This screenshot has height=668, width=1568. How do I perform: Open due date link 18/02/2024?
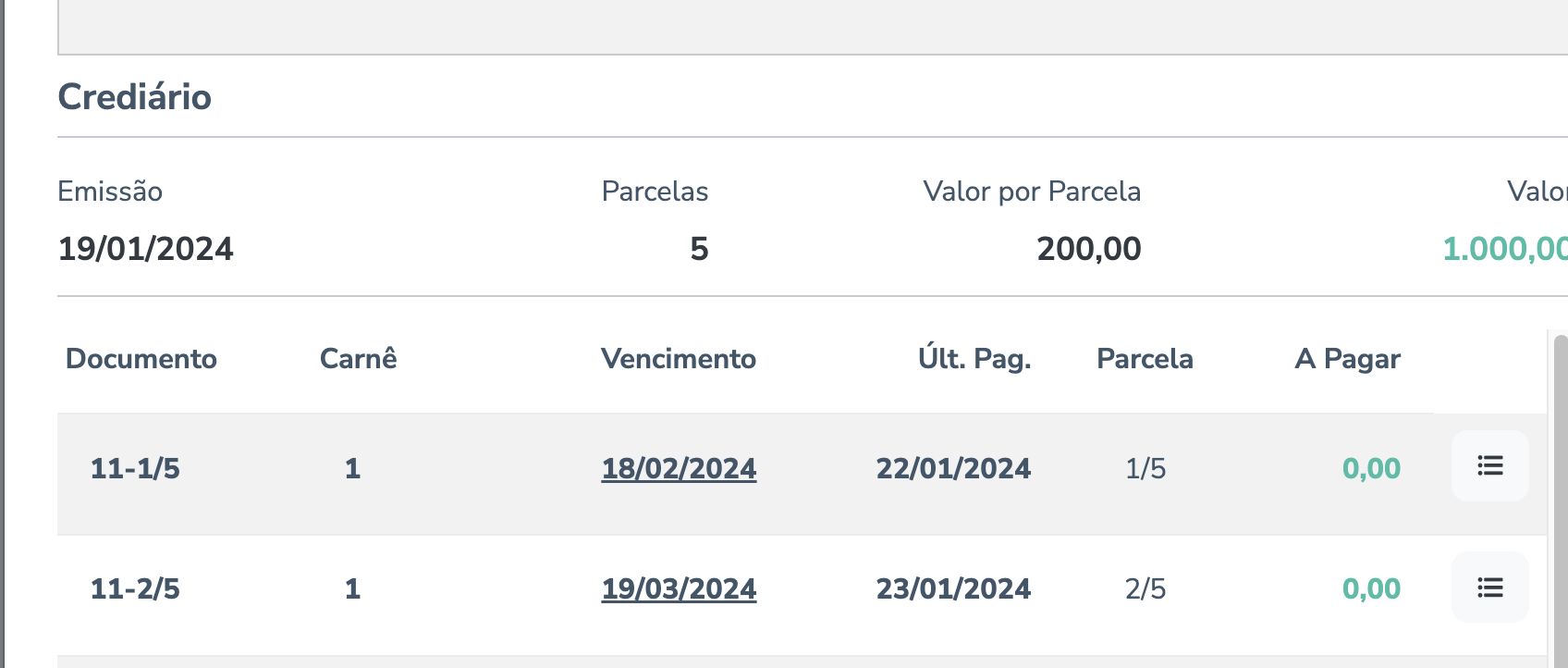point(679,468)
